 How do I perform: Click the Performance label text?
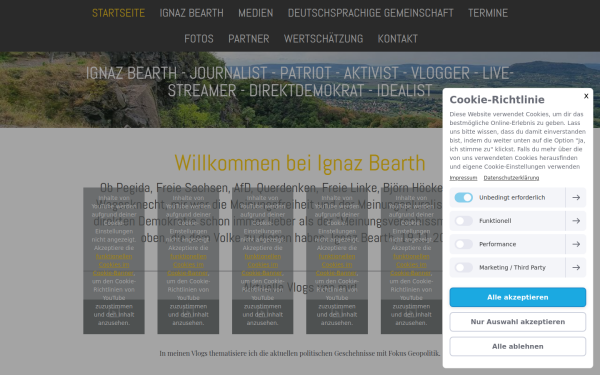point(497,244)
